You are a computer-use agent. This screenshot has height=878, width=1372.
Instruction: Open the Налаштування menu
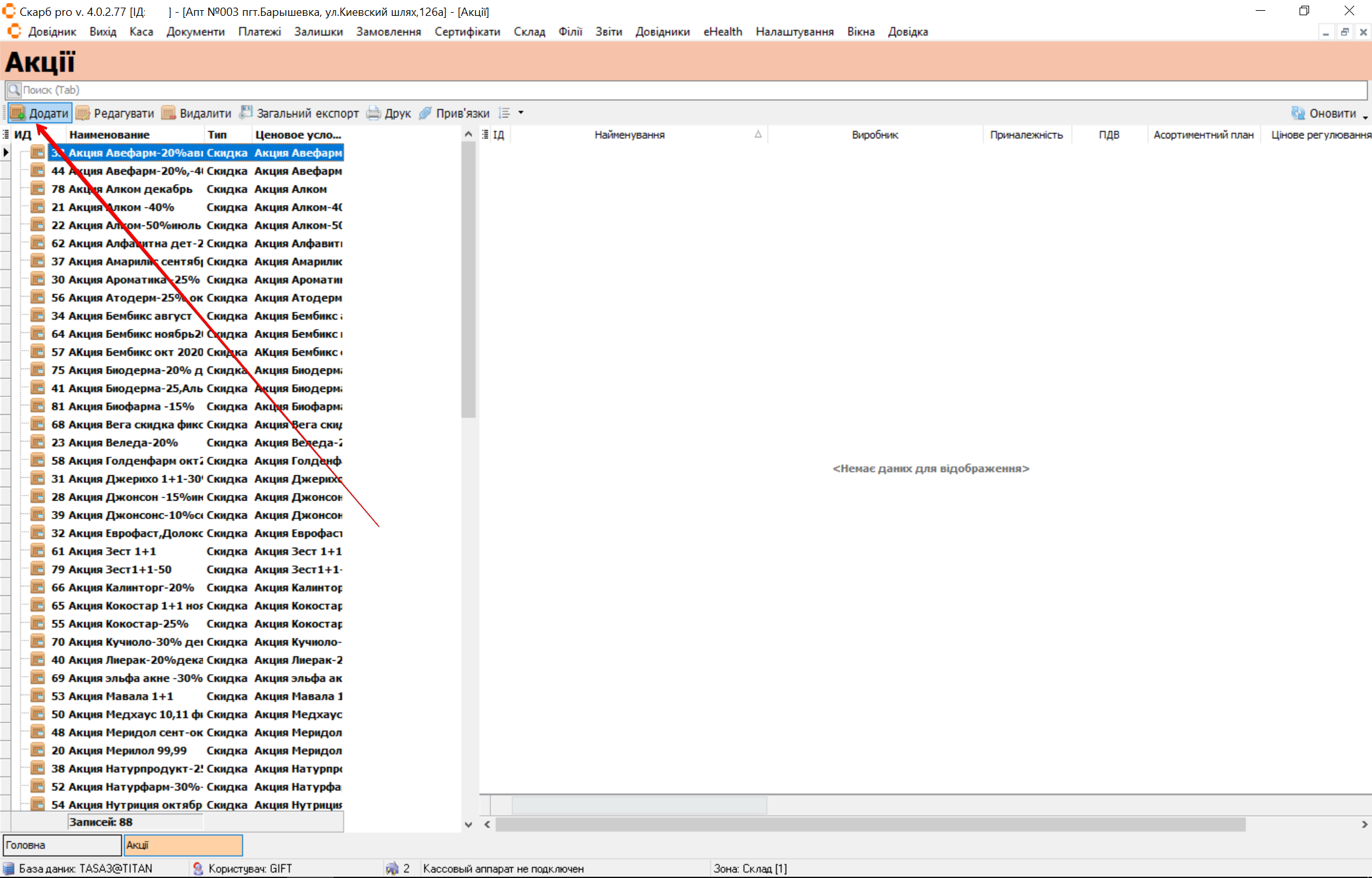pos(794,32)
